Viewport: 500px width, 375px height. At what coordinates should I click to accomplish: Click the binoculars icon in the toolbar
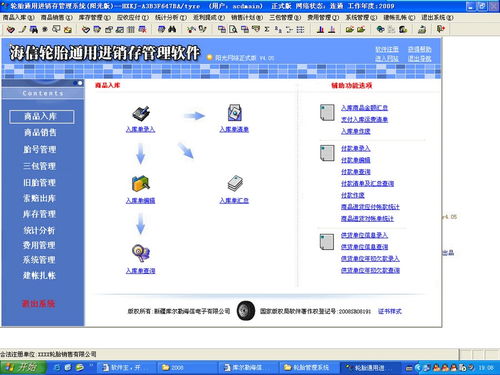tap(172, 29)
